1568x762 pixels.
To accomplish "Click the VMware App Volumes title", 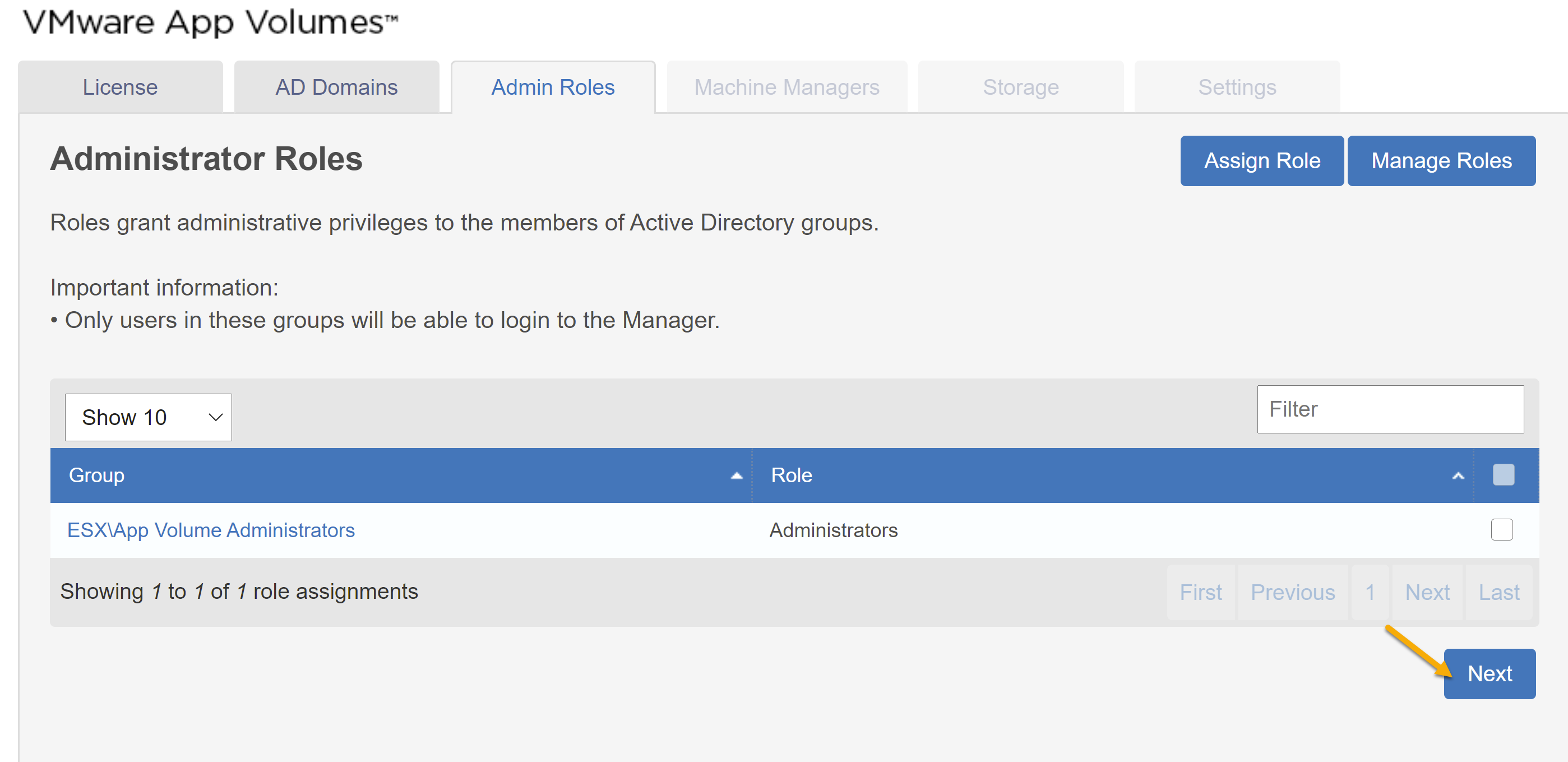I will coord(210,22).
